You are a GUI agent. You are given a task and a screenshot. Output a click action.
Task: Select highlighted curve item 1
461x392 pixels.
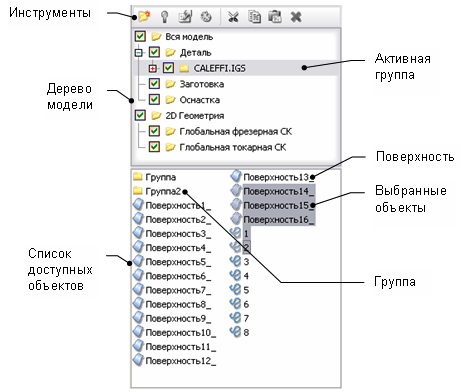point(246,234)
